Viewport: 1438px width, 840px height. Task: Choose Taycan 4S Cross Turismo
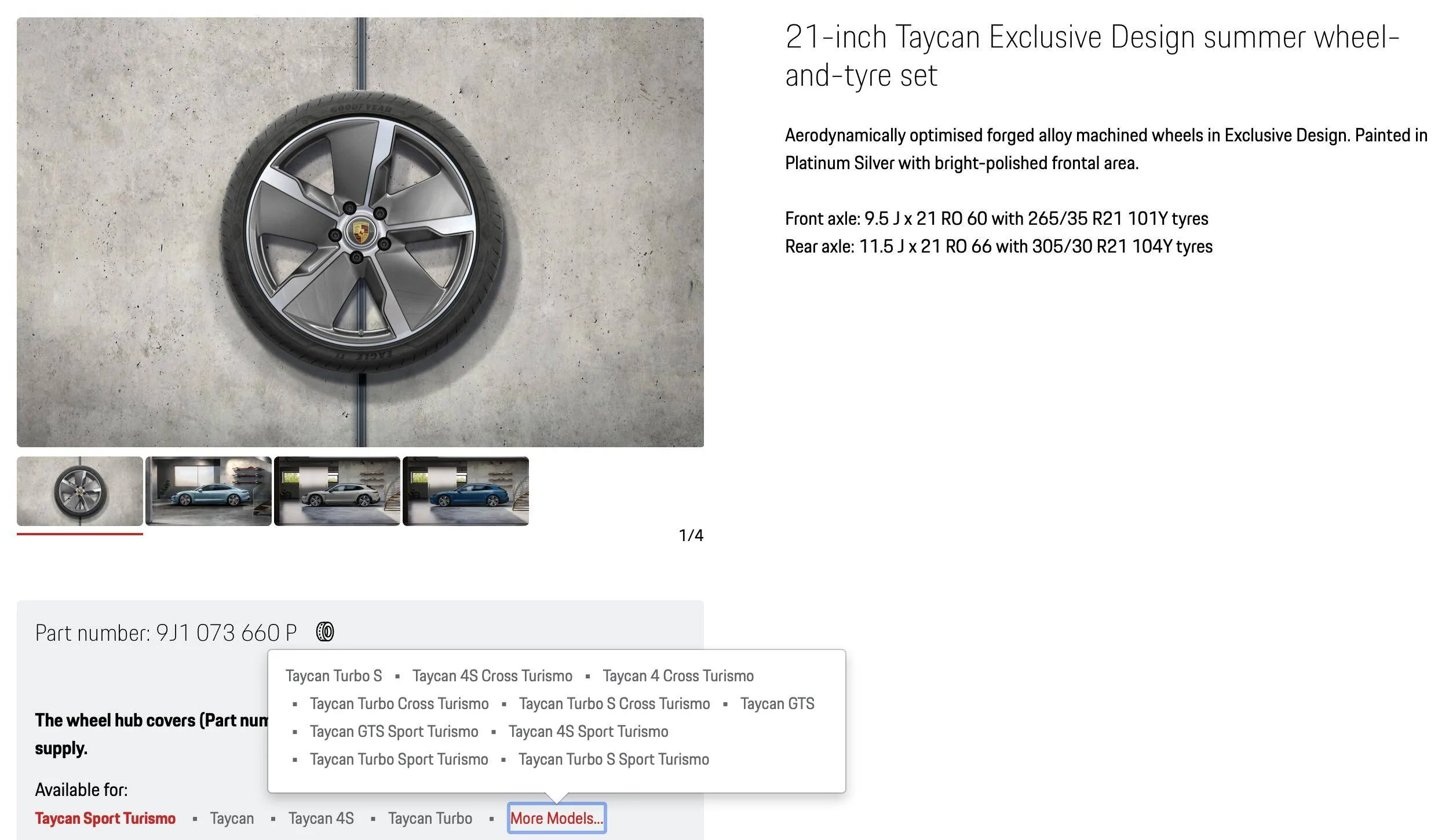click(492, 675)
